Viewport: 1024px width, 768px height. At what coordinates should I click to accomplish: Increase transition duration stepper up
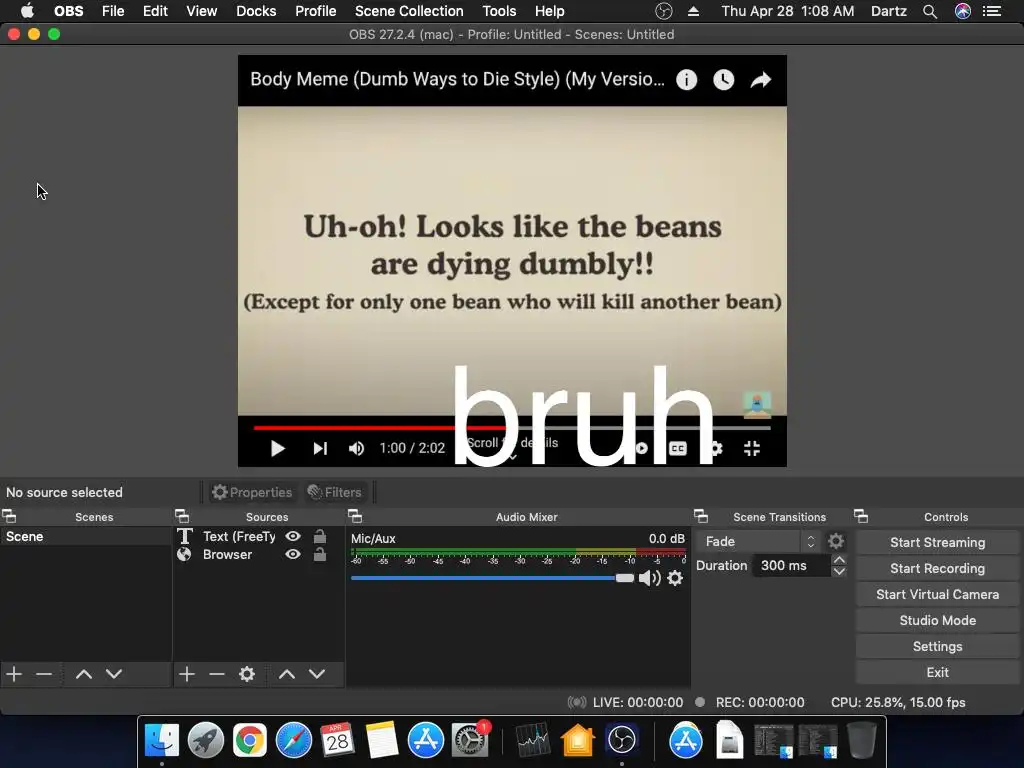pyautogui.click(x=840, y=560)
